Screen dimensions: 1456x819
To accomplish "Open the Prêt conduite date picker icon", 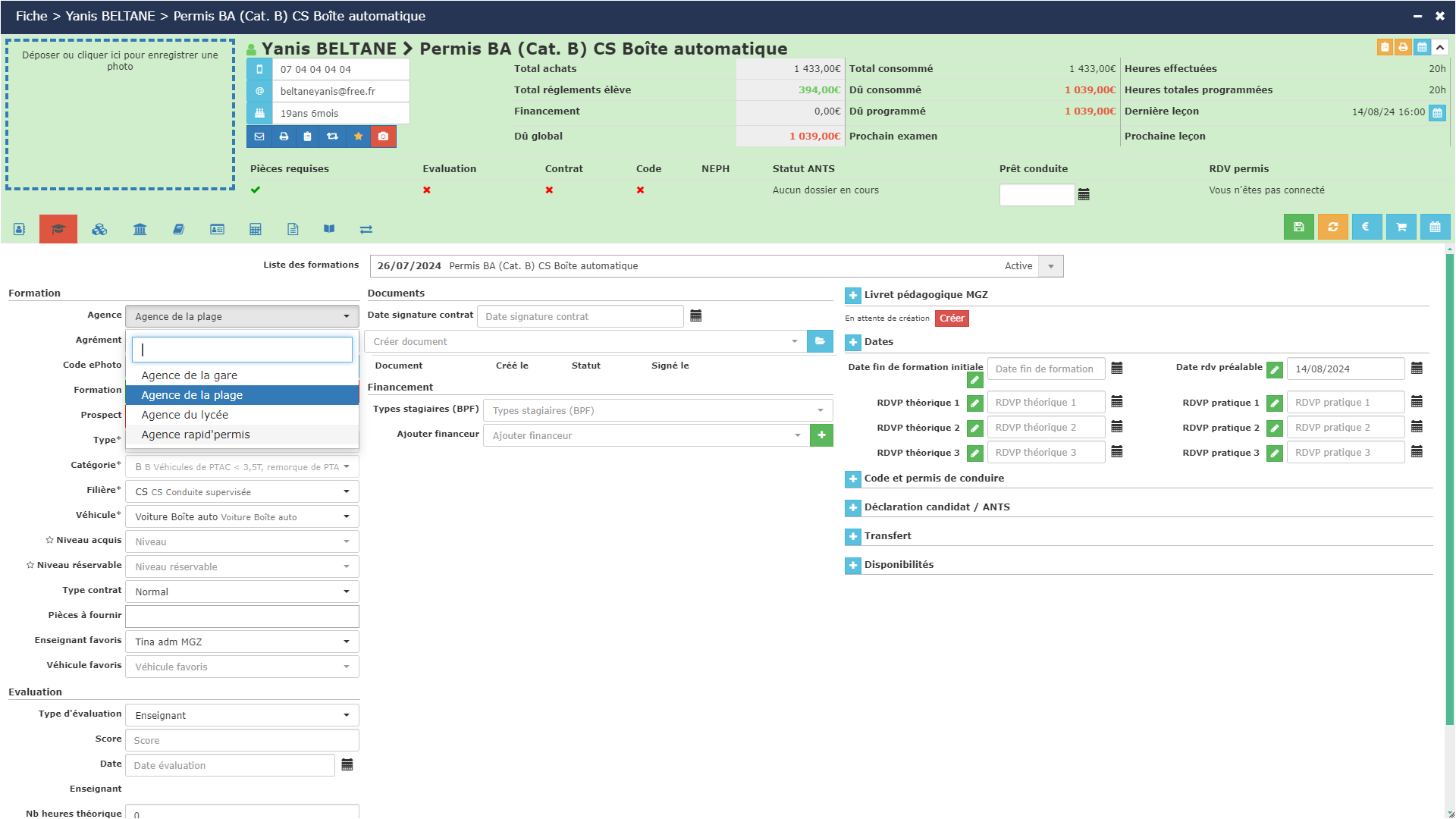I will tap(1084, 195).
